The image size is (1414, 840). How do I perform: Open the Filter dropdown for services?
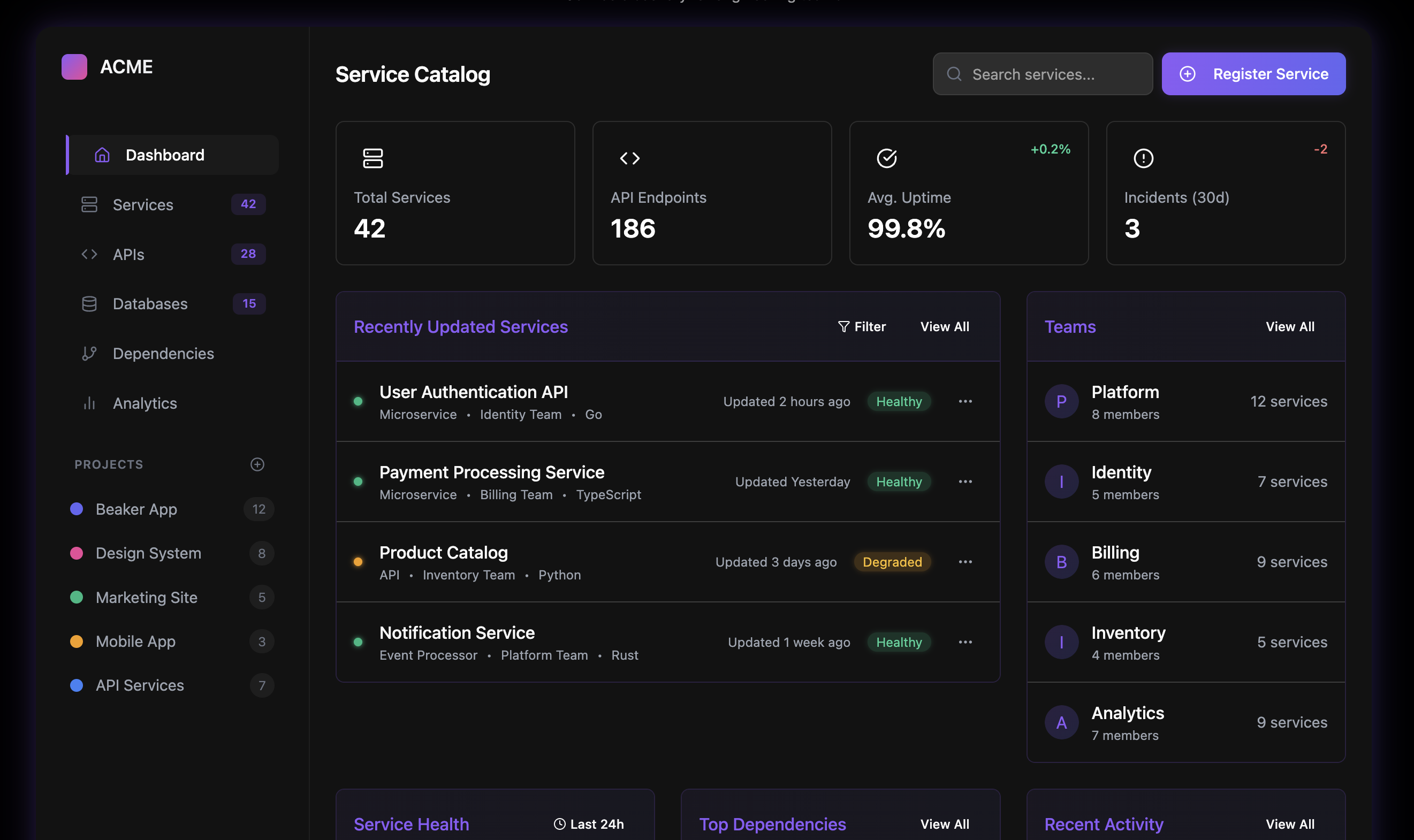point(862,326)
